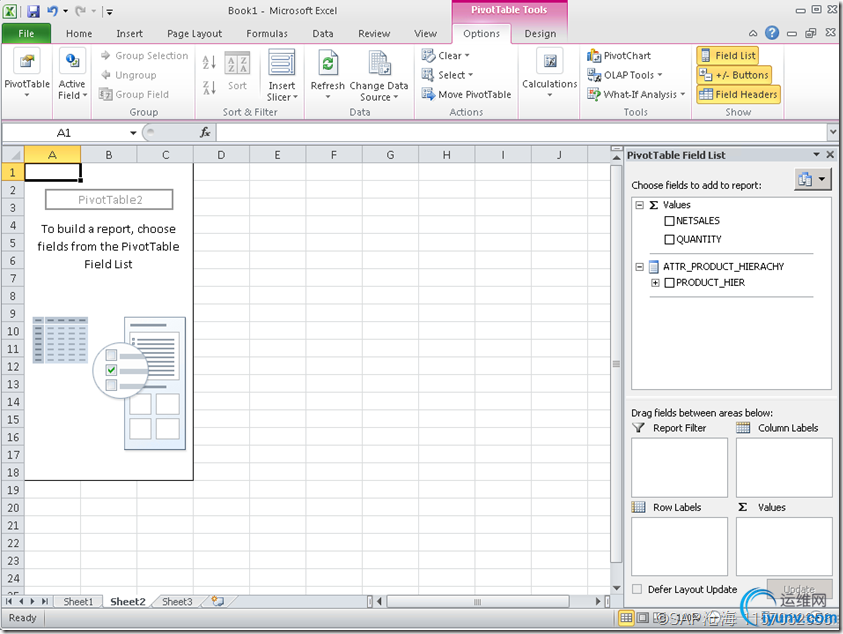Click the Insert Slicer icon
Viewport: 843px width, 634px height.
coord(282,62)
